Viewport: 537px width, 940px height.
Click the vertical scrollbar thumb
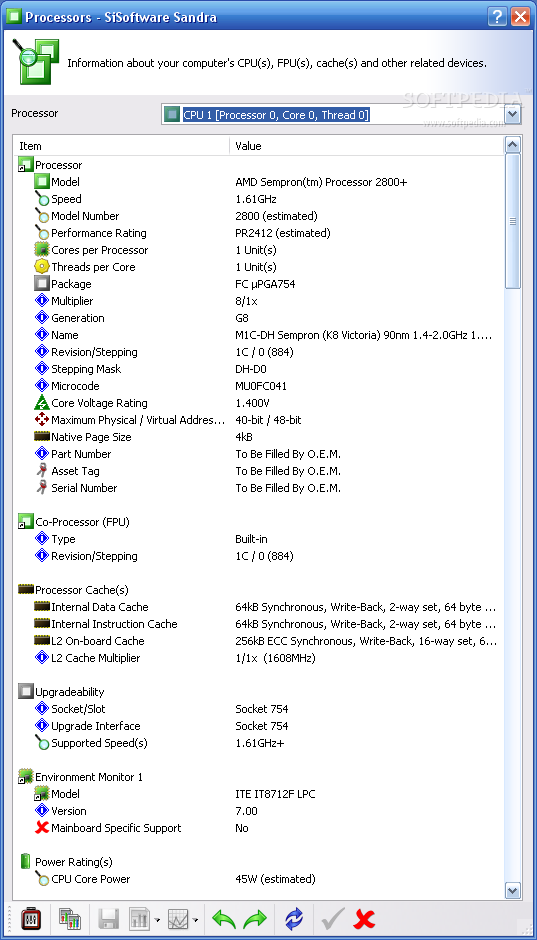click(512, 221)
